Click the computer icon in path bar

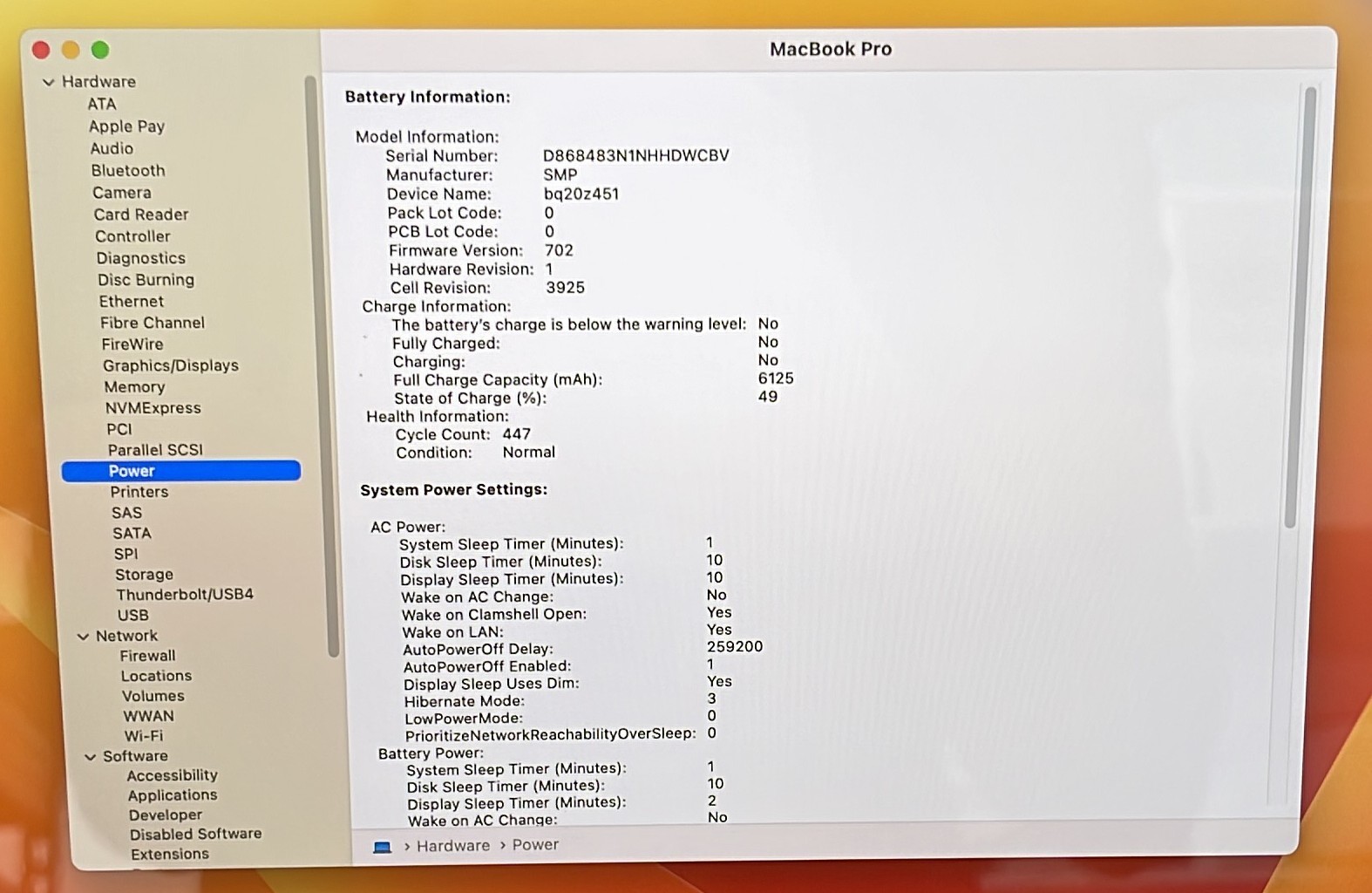coord(382,847)
